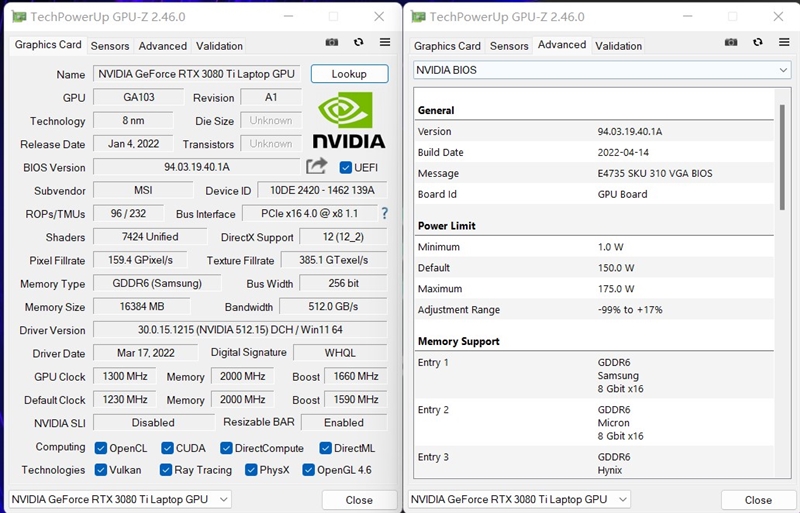Open Validation tab in left window
The height and width of the screenshot is (513, 800).
click(219, 46)
